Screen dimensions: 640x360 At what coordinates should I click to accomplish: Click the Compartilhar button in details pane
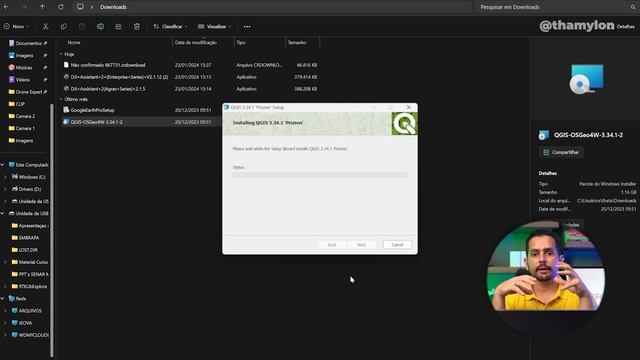point(561,152)
